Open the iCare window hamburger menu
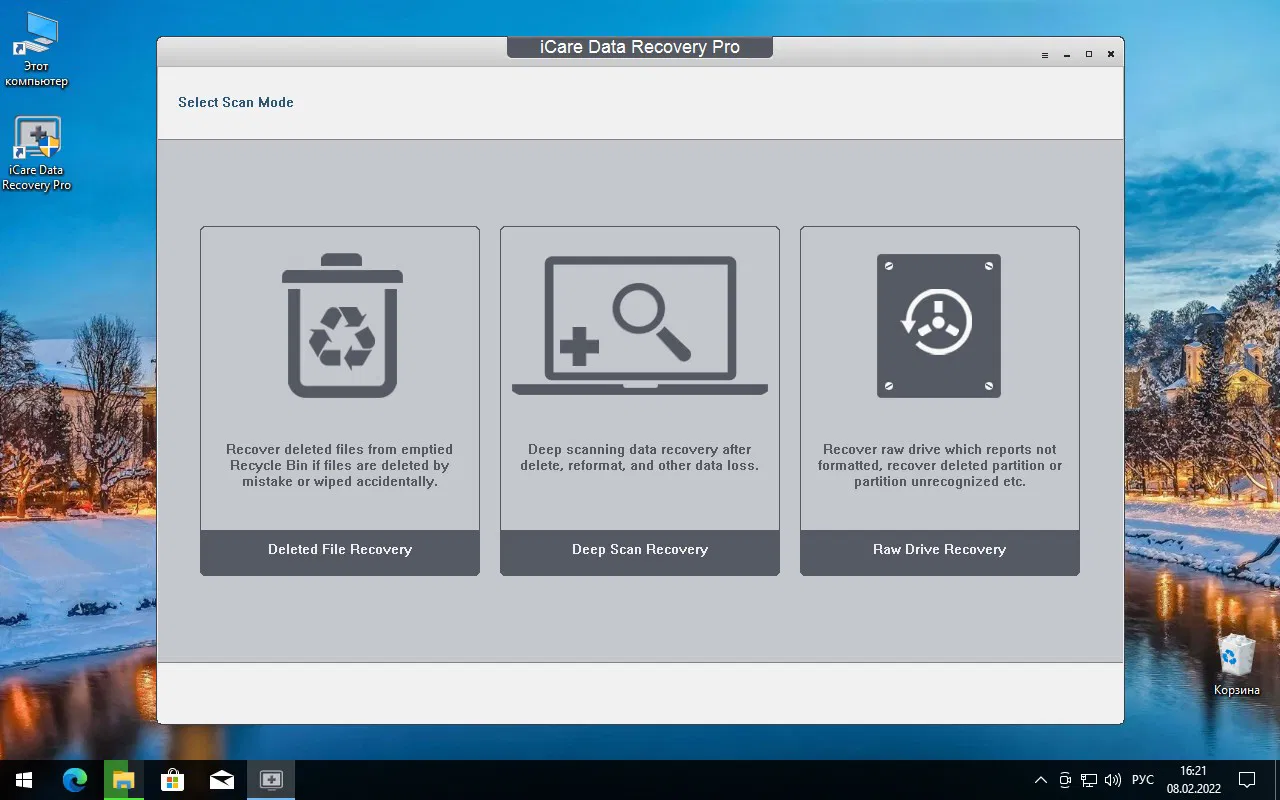 [1045, 55]
